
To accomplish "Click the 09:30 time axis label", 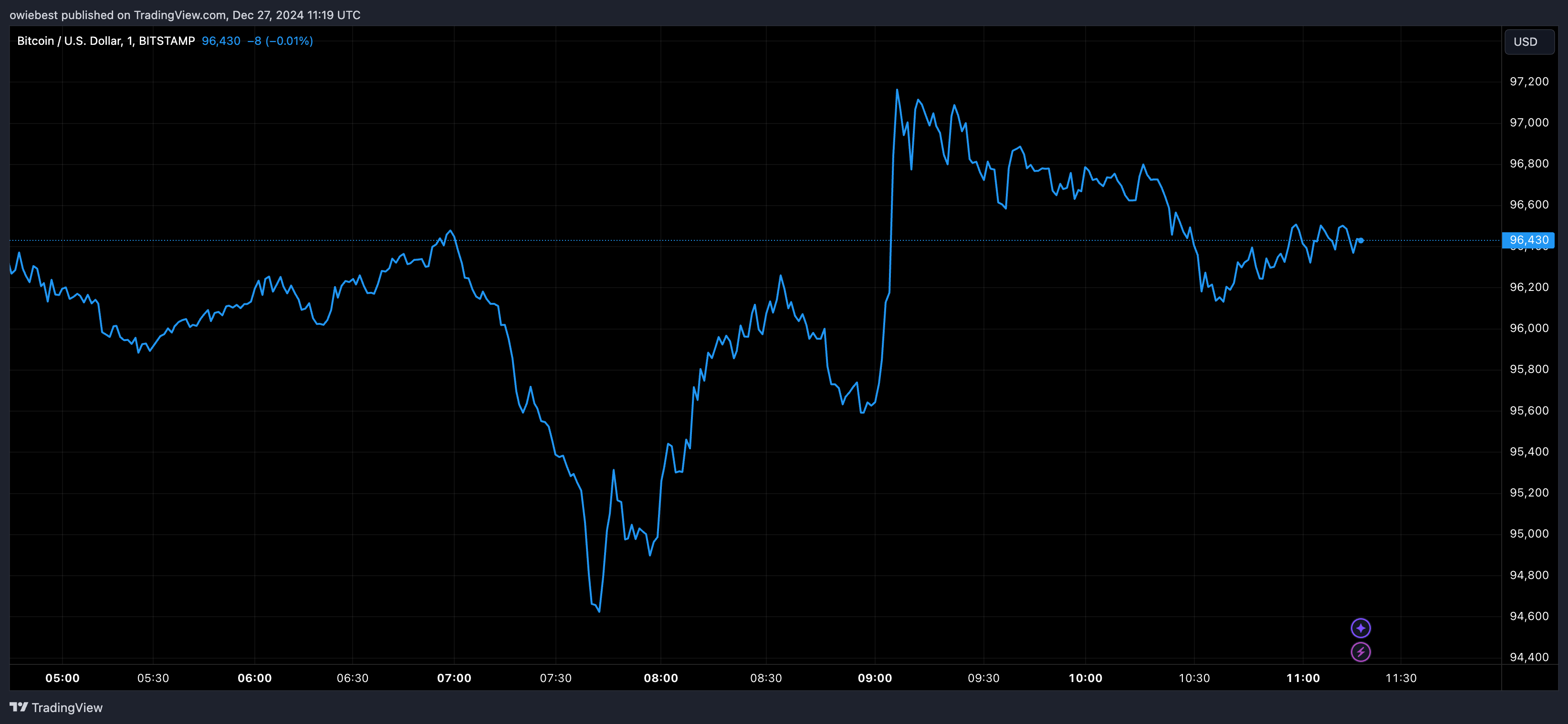I will click(x=983, y=678).
